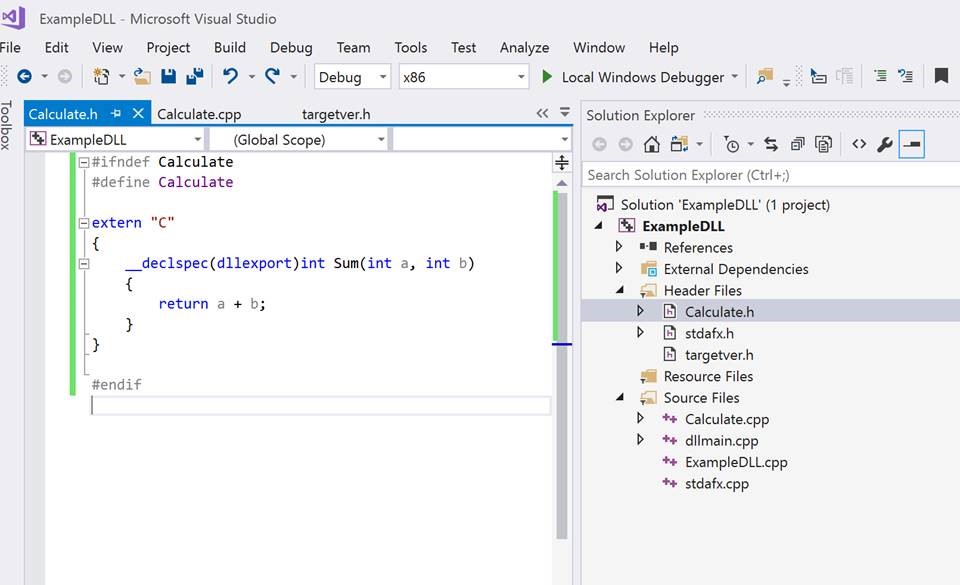The height and width of the screenshot is (585, 960).
Task: Click the Save All toolbar icon
Action: coord(195,76)
